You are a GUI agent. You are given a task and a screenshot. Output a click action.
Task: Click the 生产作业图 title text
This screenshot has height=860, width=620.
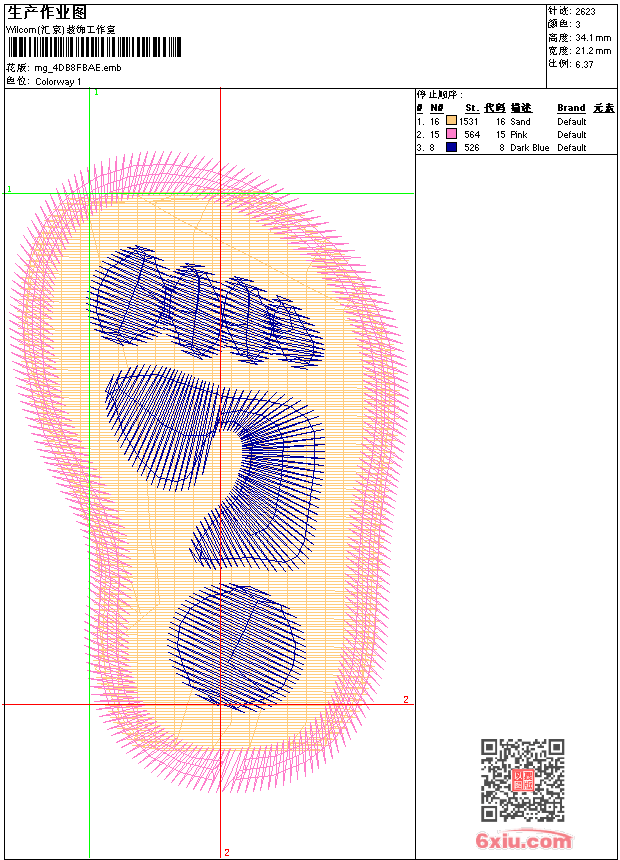tap(47, 12)
